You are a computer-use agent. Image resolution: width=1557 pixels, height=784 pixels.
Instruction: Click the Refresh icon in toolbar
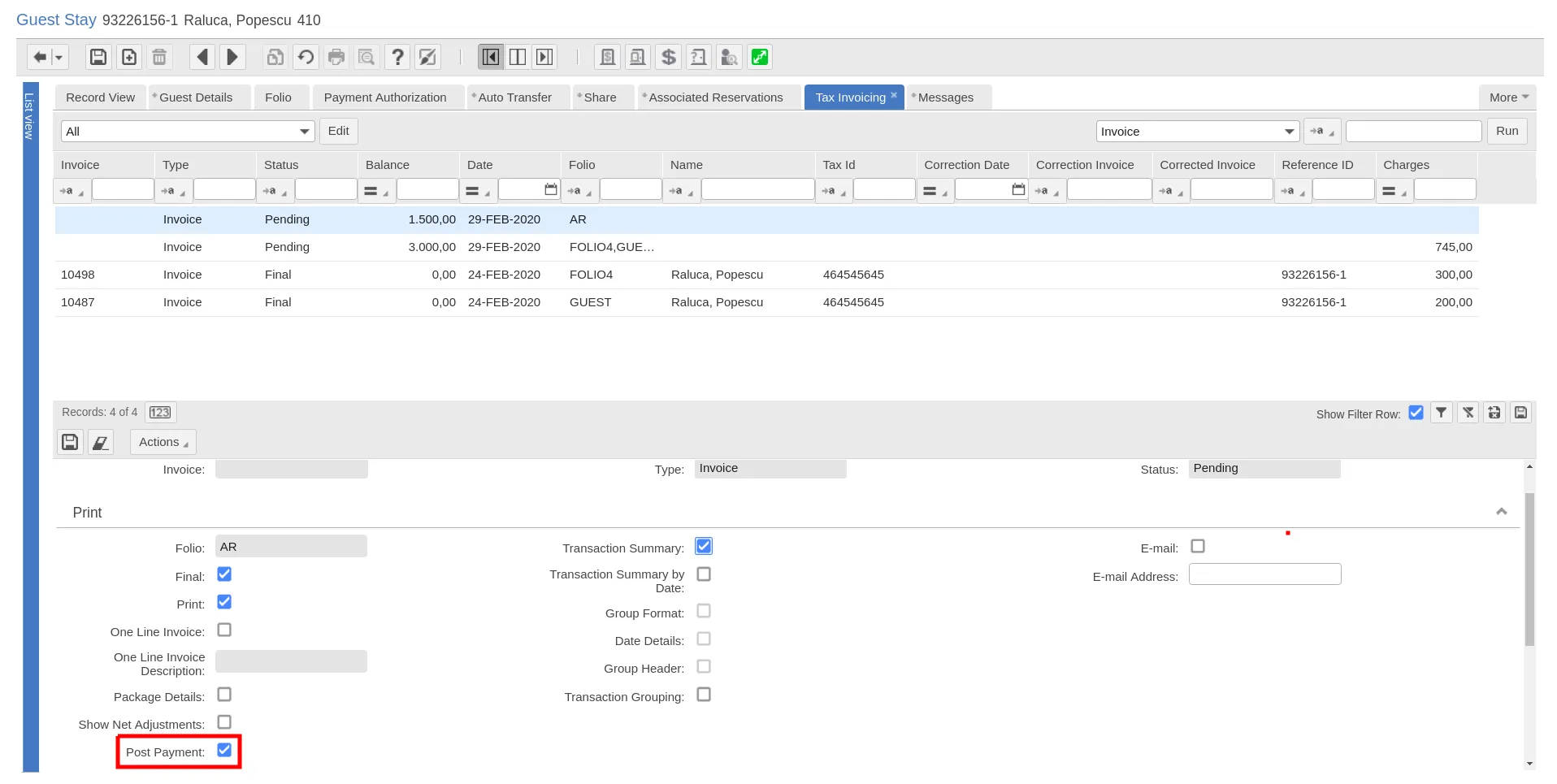306,57
